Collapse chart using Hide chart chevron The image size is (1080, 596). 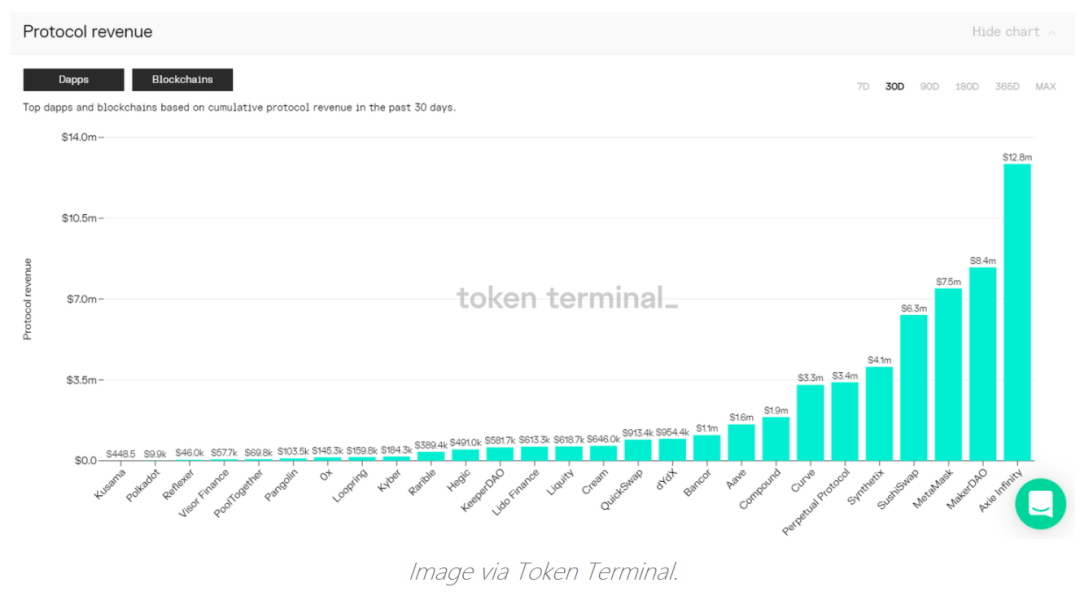pos(1052,32)
